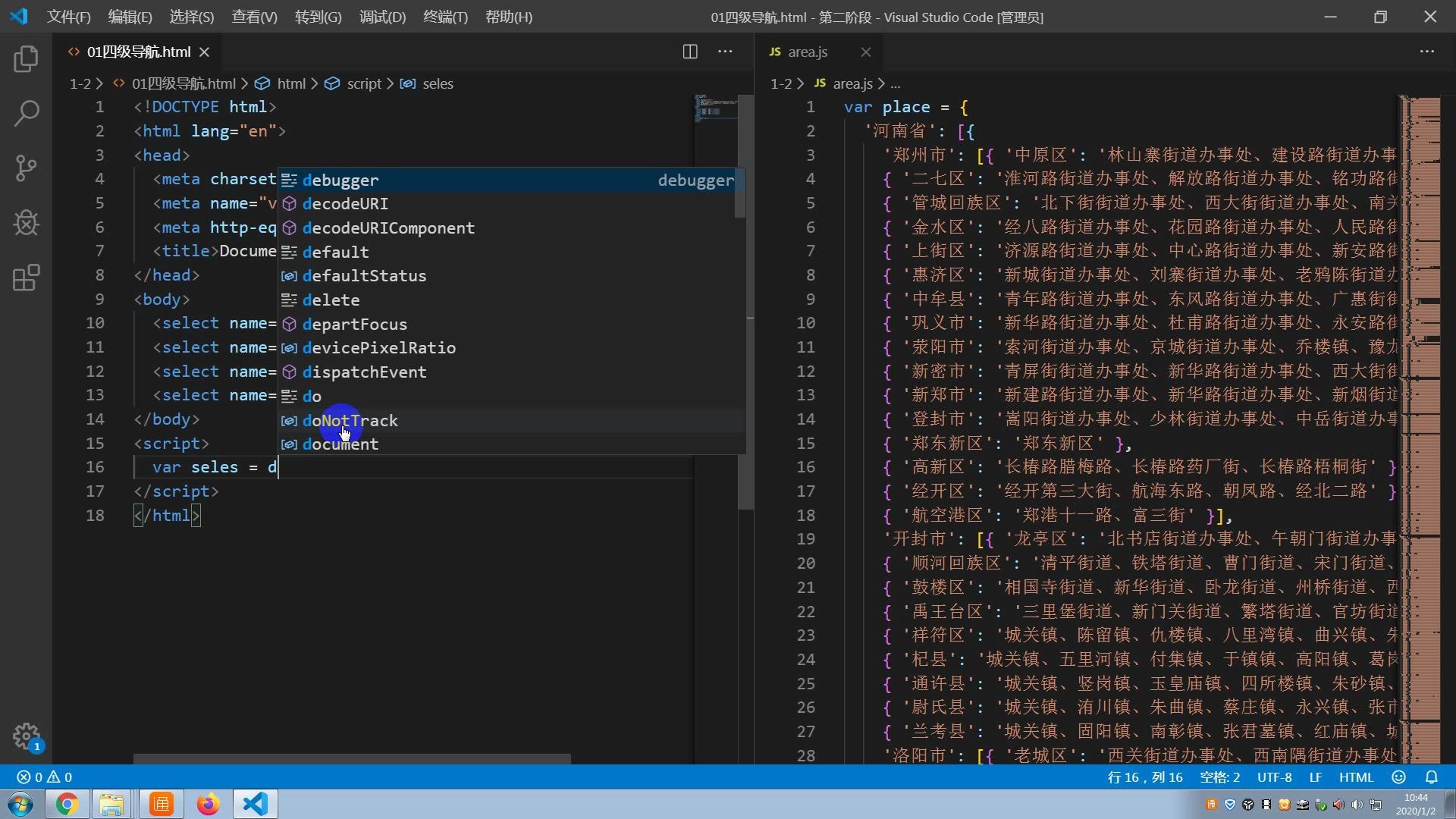This screenshot has height=819, width=1456.
Task: Open the 终端(T) menu
Action: click(445, 17)
